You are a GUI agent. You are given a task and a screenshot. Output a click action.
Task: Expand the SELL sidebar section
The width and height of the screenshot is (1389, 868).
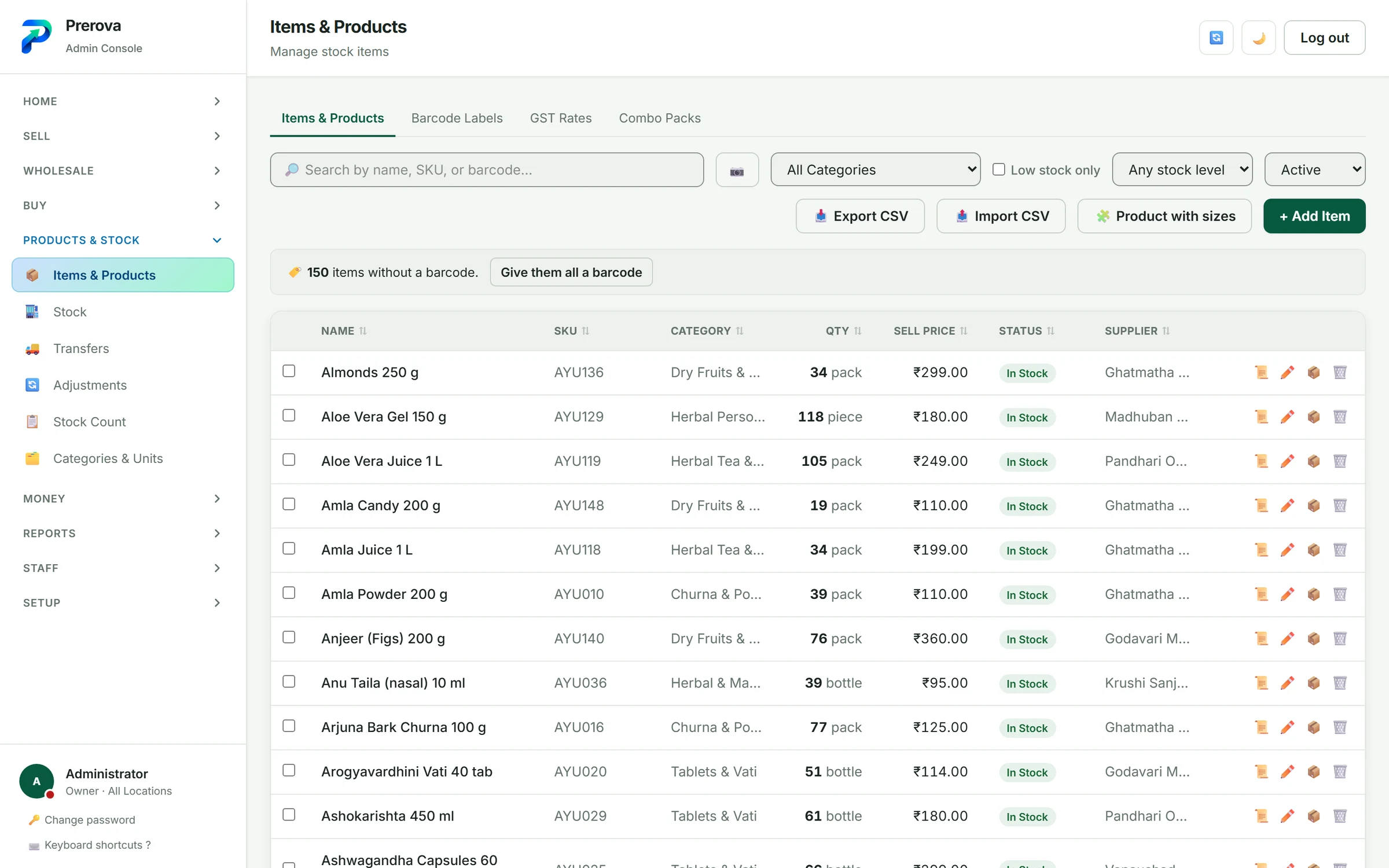pos(123,136)
